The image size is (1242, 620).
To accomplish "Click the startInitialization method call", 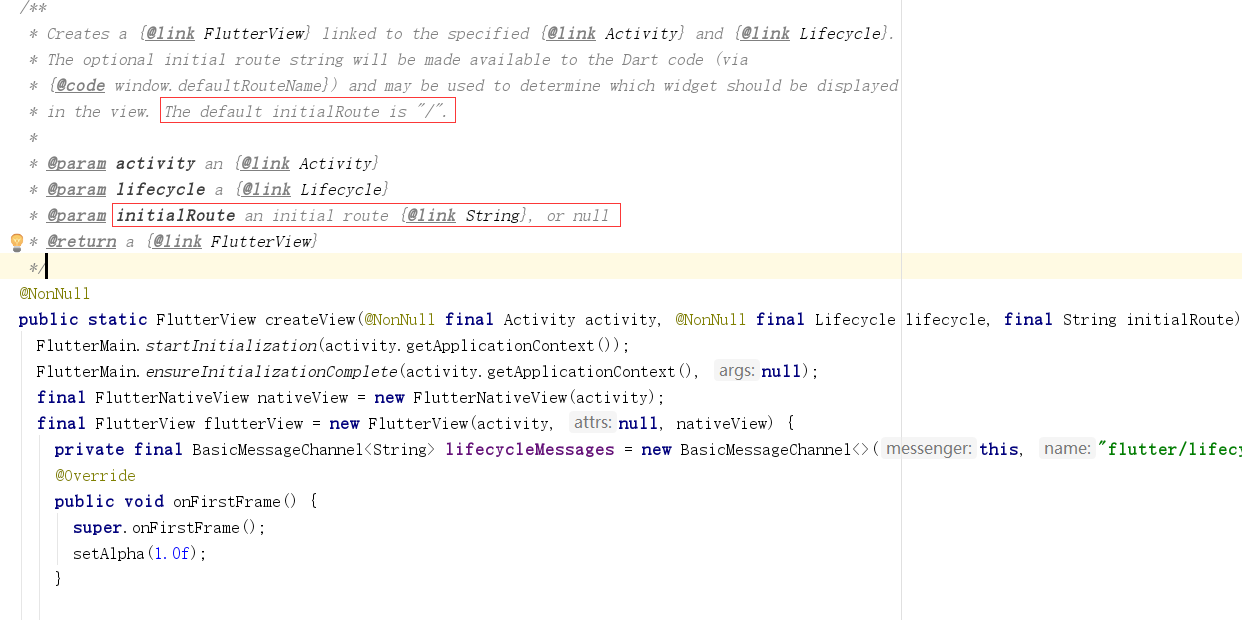I will [x=232, y=346].
